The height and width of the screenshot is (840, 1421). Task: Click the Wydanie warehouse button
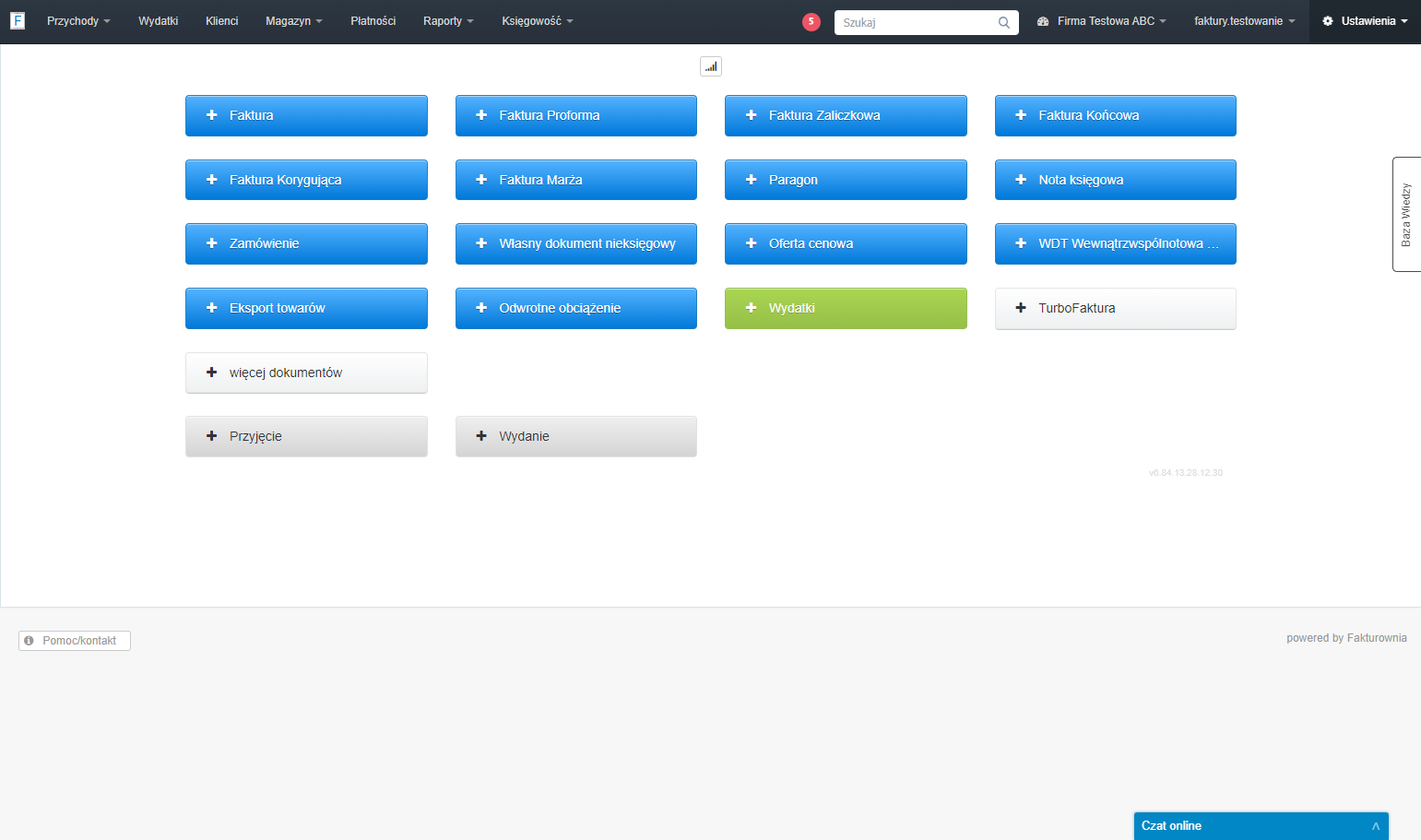click(x=576, y=436)
